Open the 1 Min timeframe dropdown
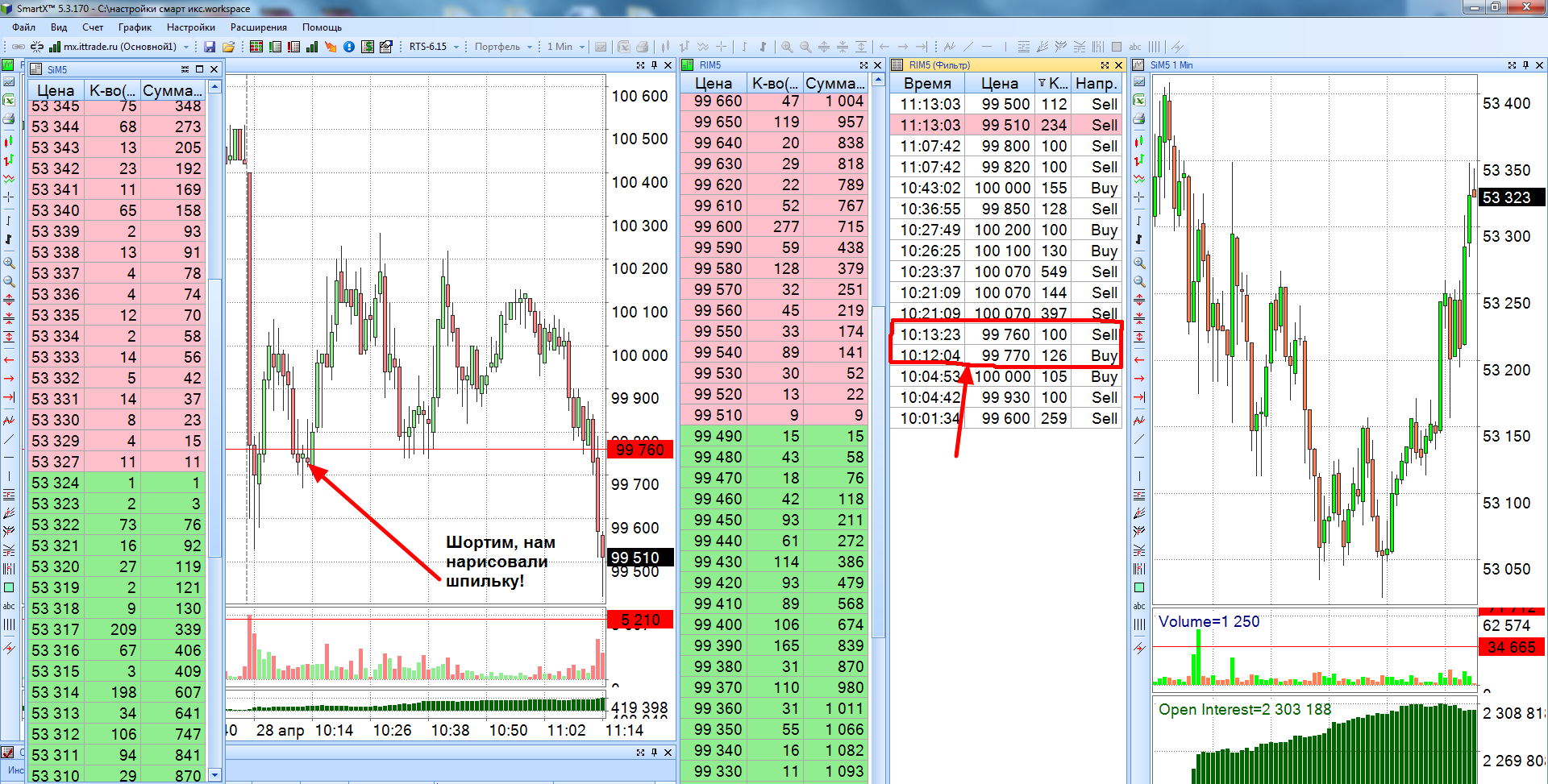1548x784 pixels. [x=582, y=47]
